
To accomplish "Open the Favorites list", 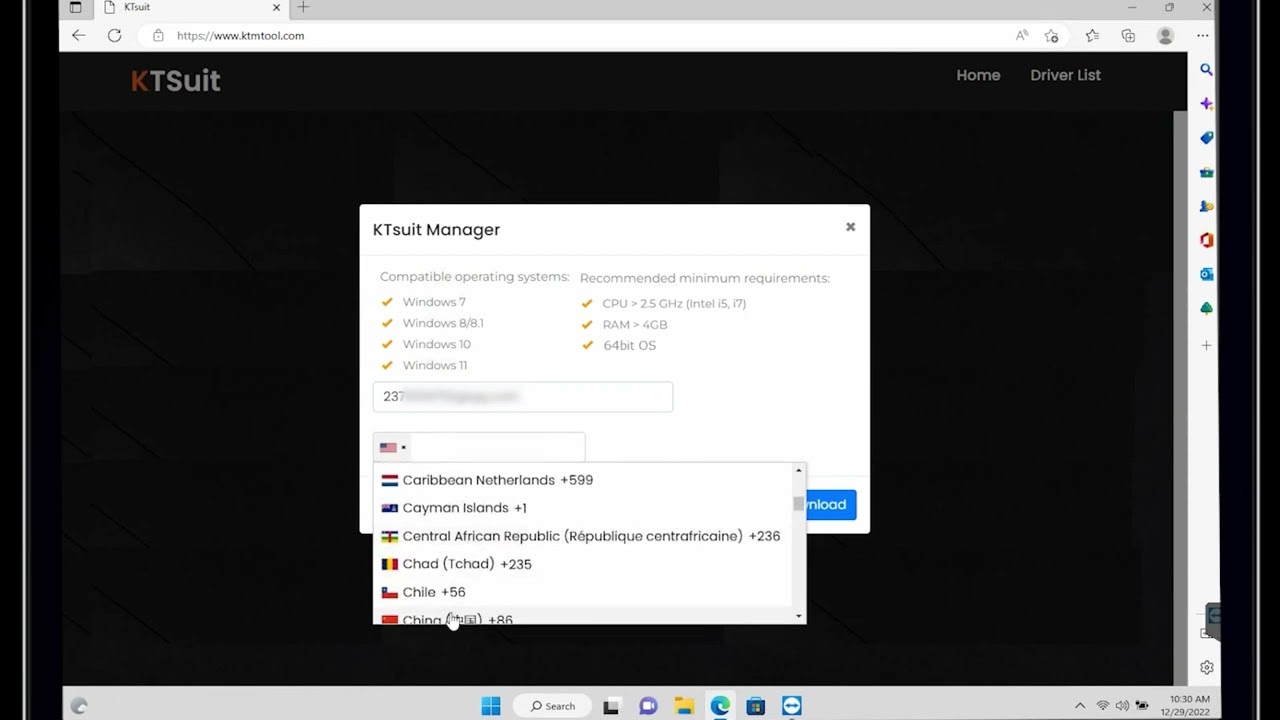I will pos(1092,35).
